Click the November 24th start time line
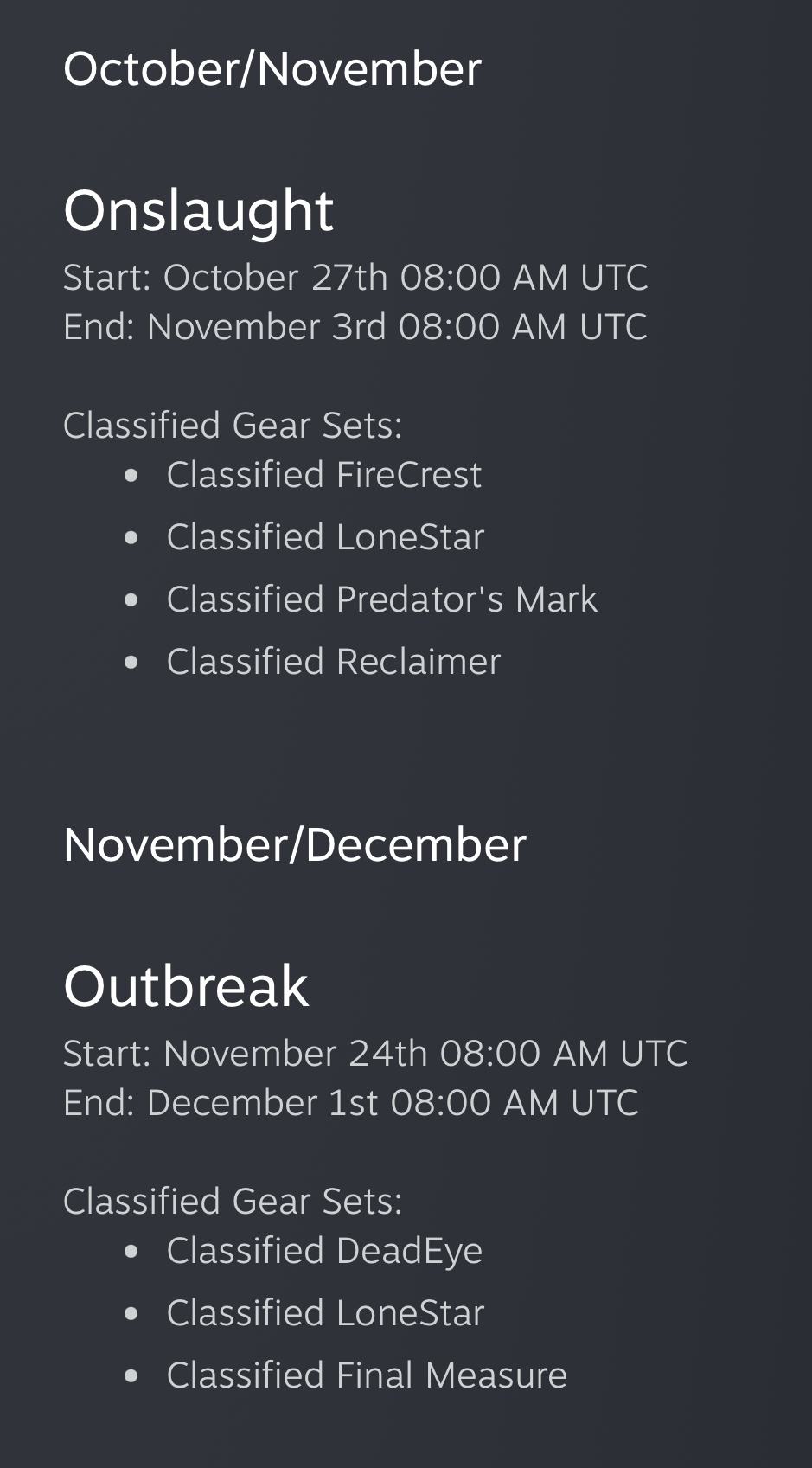The height and width of the screenshot is (1468, 812). click(x=375, y=1054)
